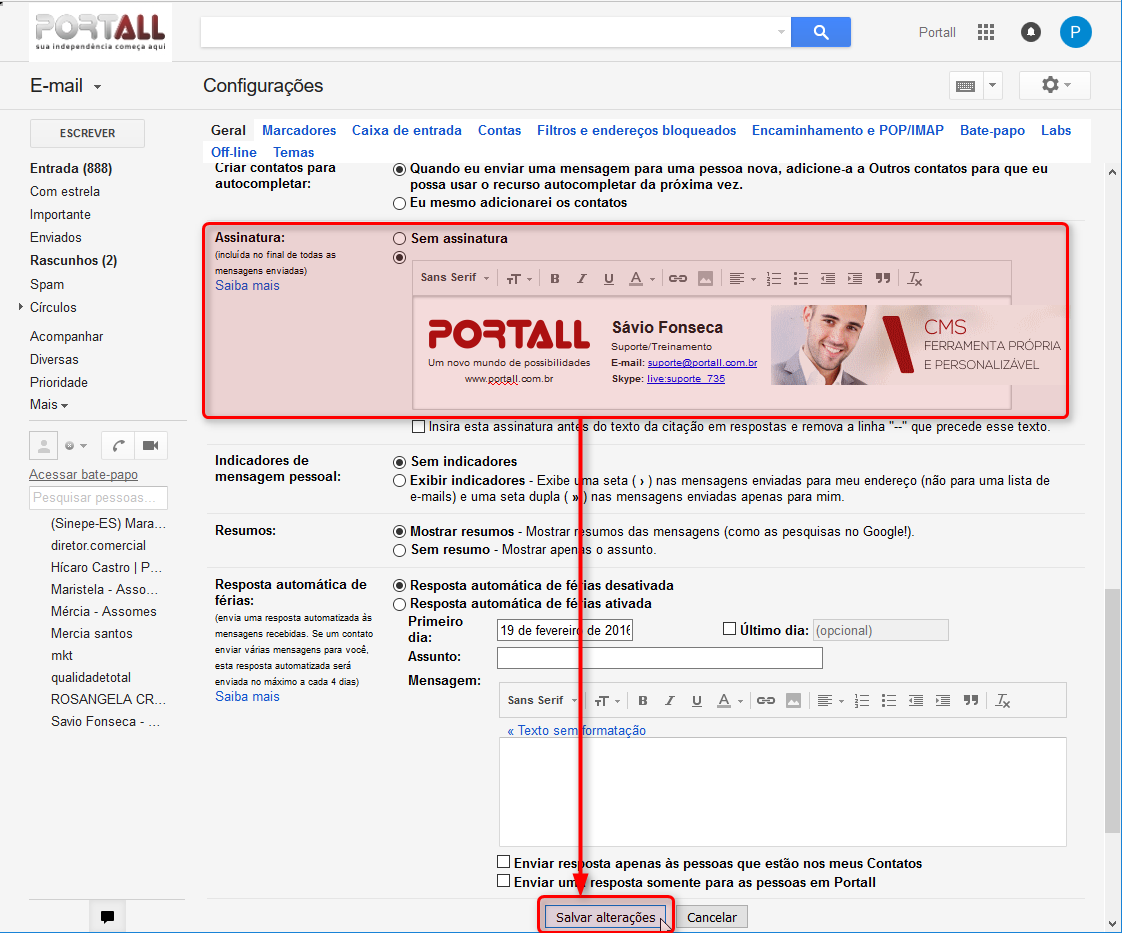Insert link using signature toolbar icon
This screenshot has height=933, width=1122.
[678, 279]
